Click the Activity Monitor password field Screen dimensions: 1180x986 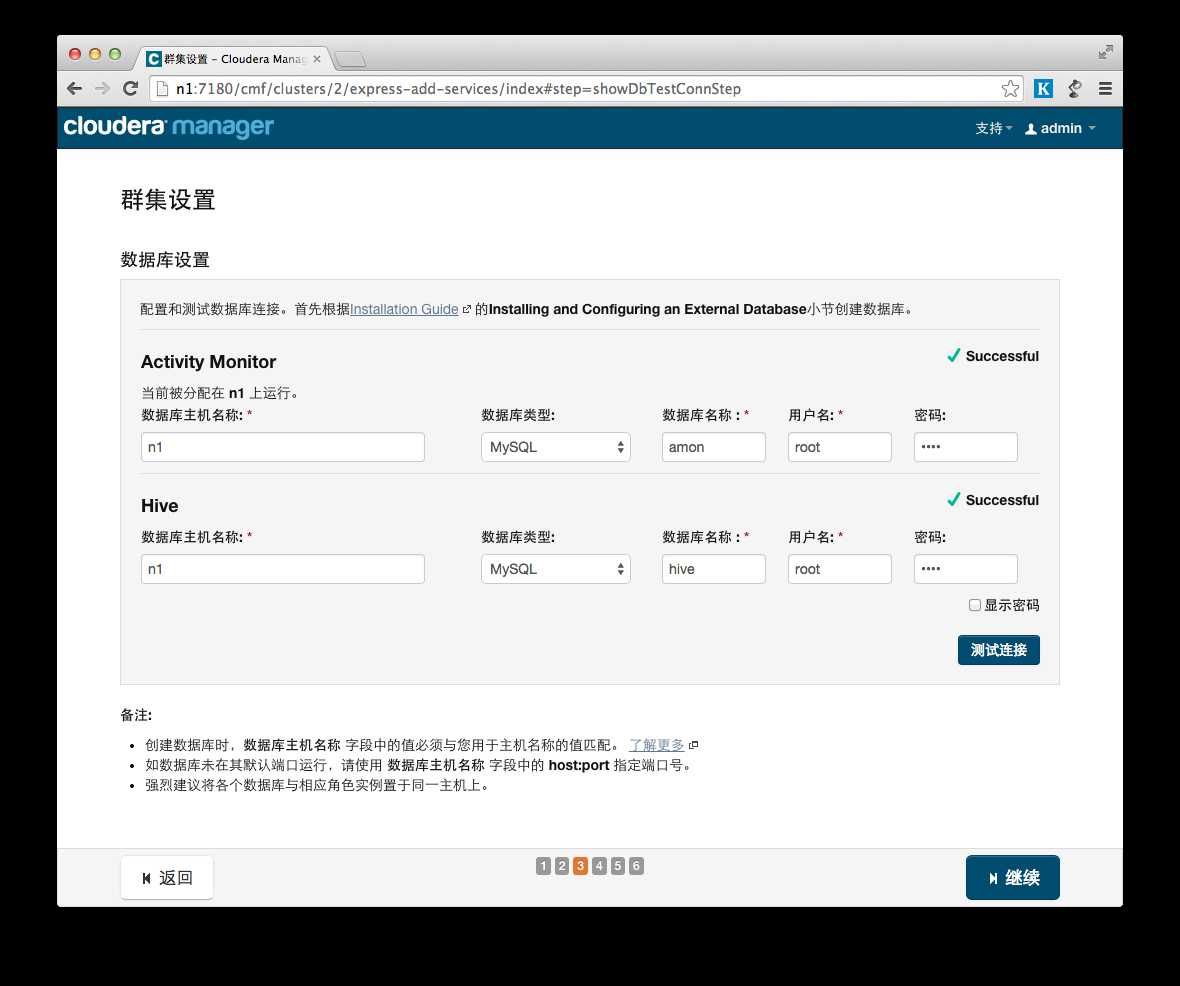[x=966, y=447]
